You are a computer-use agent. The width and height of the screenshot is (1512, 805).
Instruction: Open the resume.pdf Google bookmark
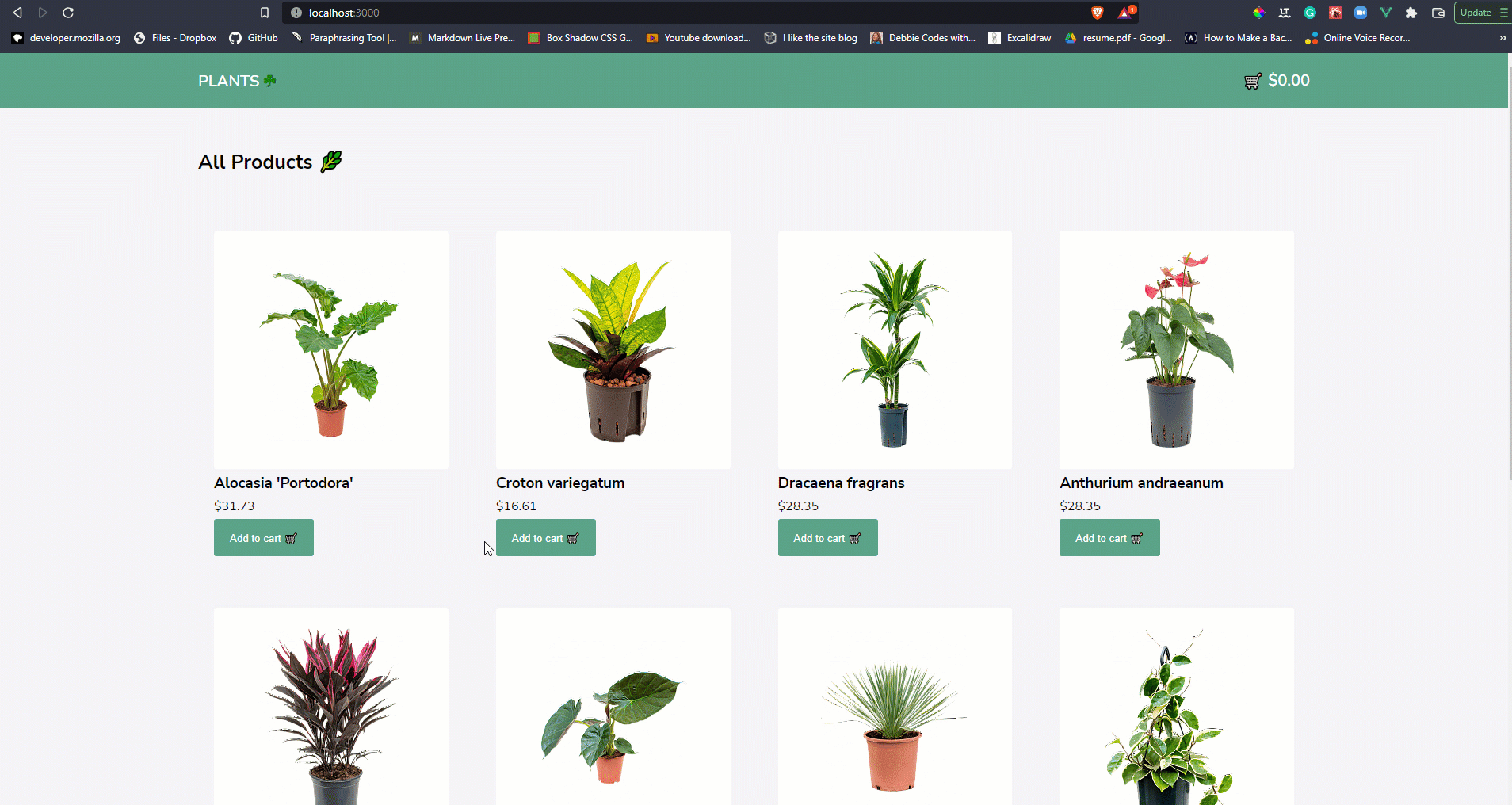coord(1118,38)
